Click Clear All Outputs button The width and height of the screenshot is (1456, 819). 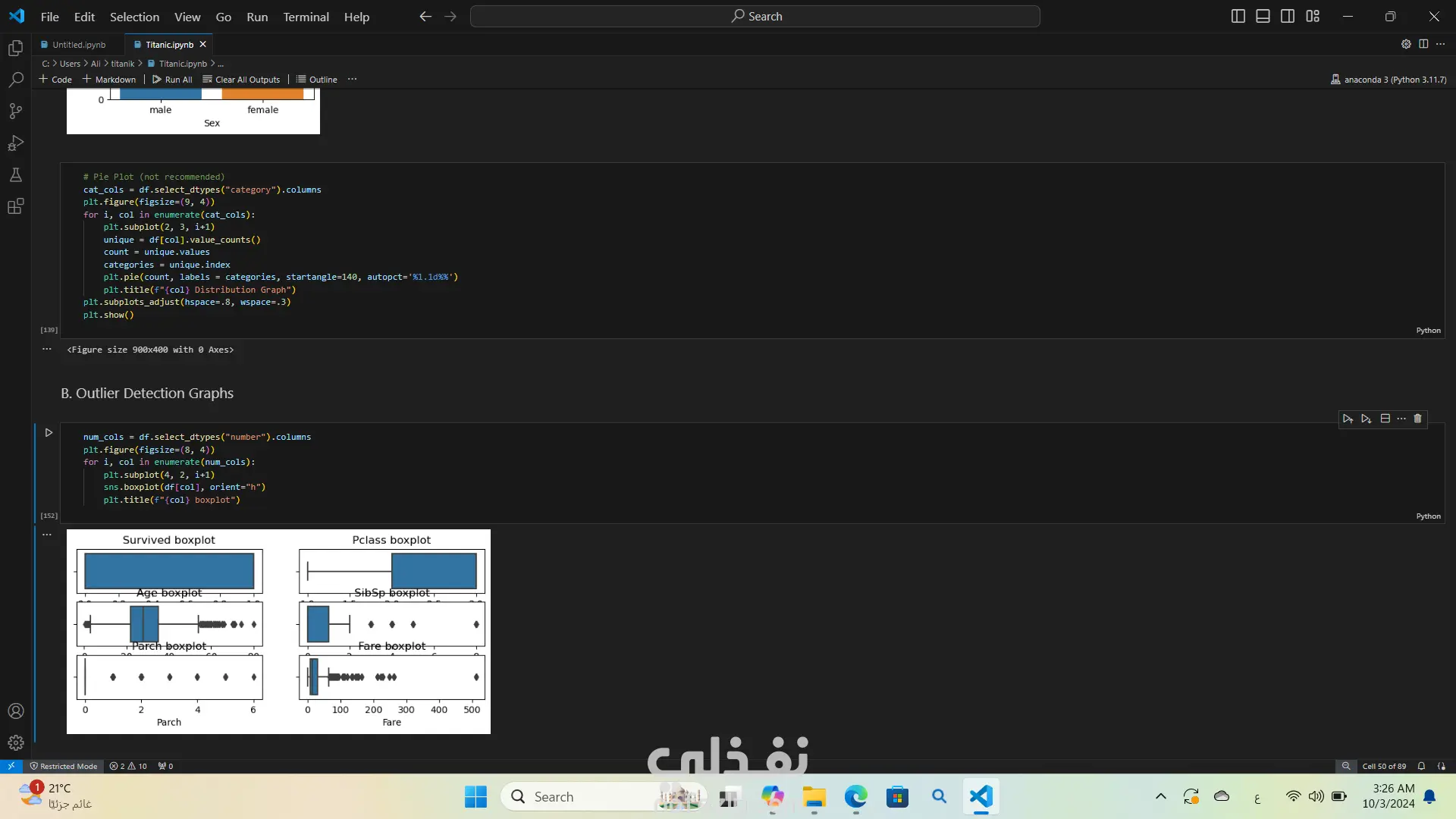coord(241,79)
